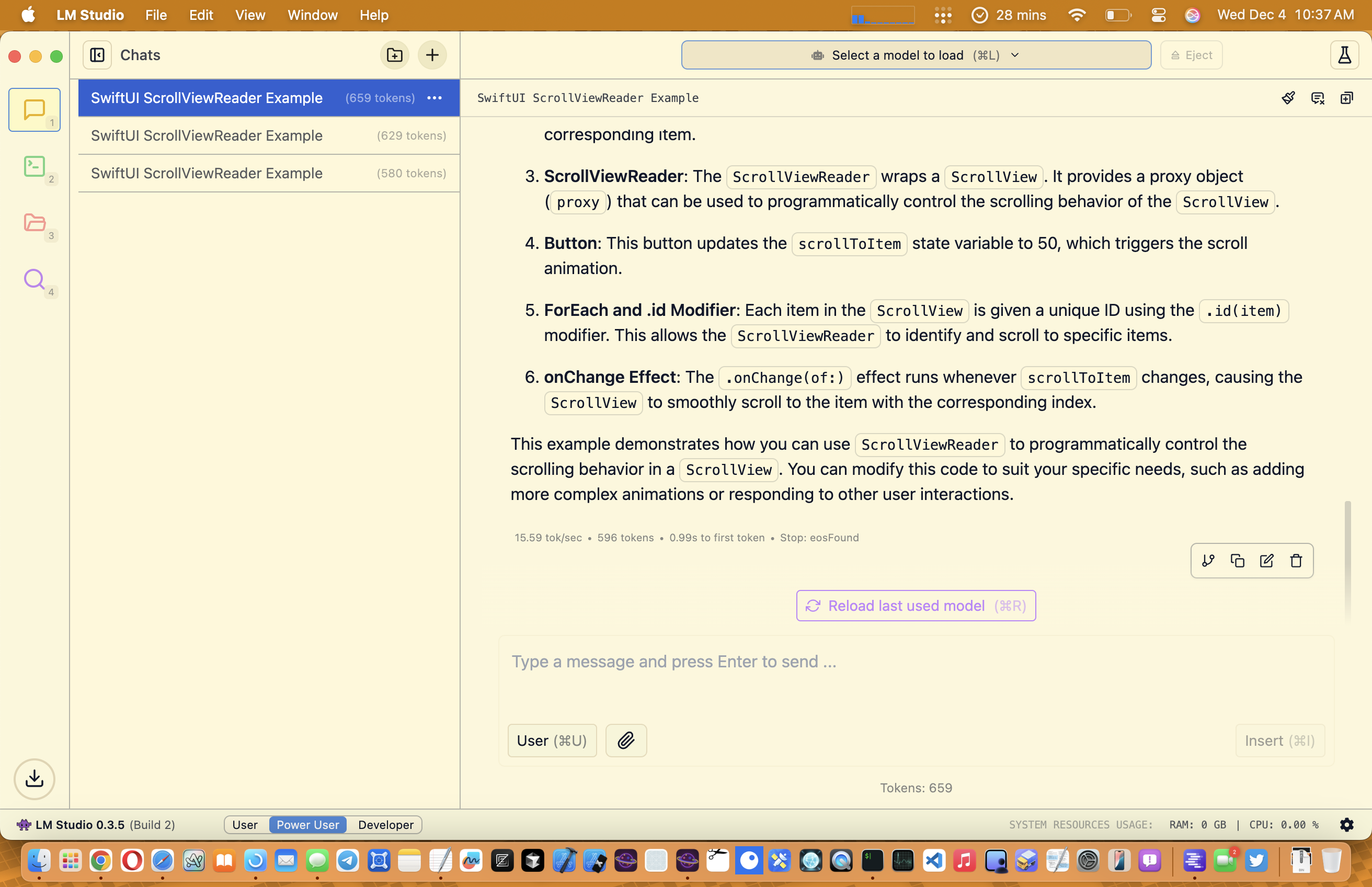Expand the Select a model to load dropdown
This screenshot has width=1372, height=887.
pyautogui.click(x=916, y=55)
